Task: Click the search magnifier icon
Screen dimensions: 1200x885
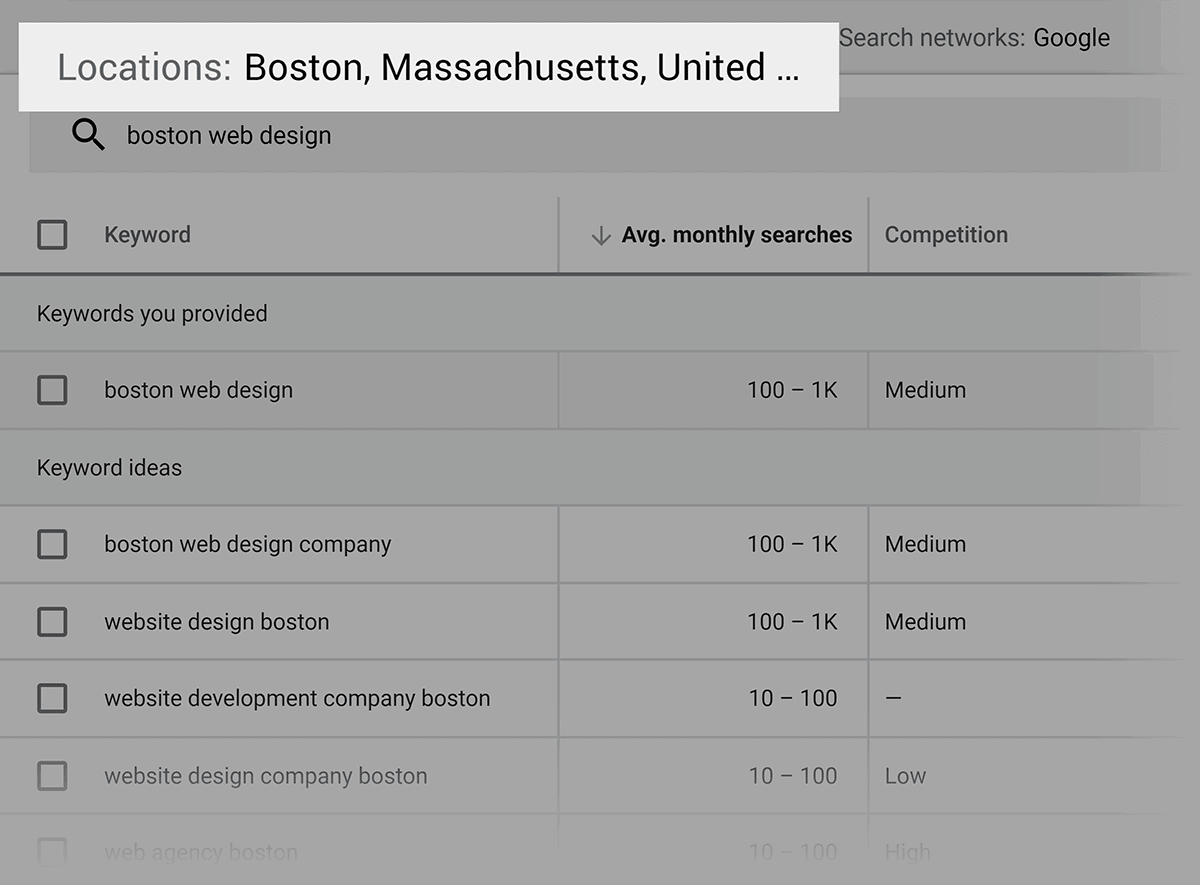Action: click(88, 135)
